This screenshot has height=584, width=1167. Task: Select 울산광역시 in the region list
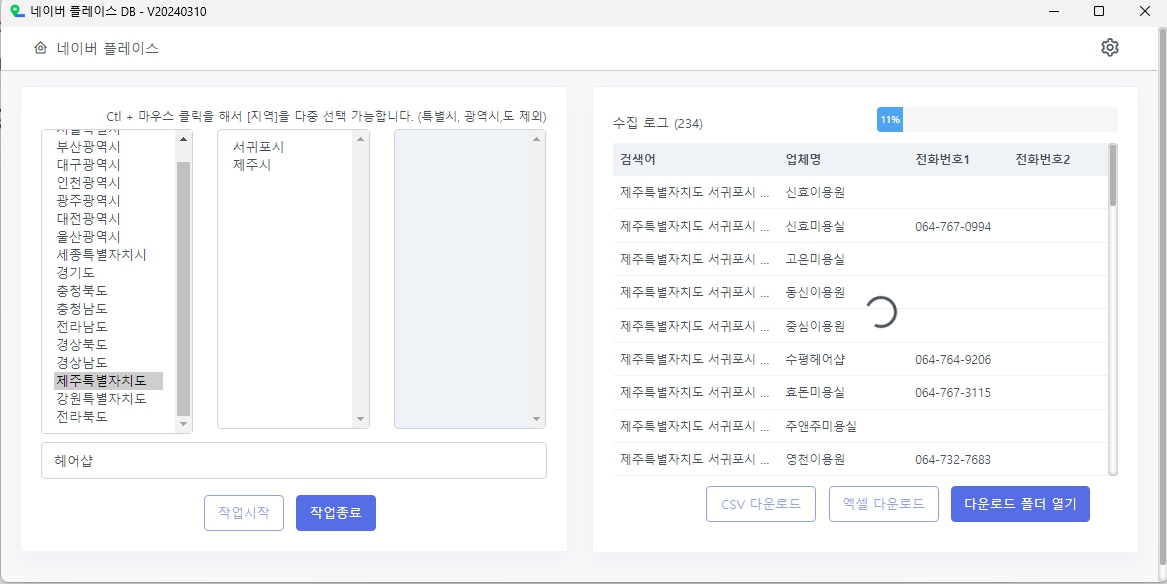89,237
